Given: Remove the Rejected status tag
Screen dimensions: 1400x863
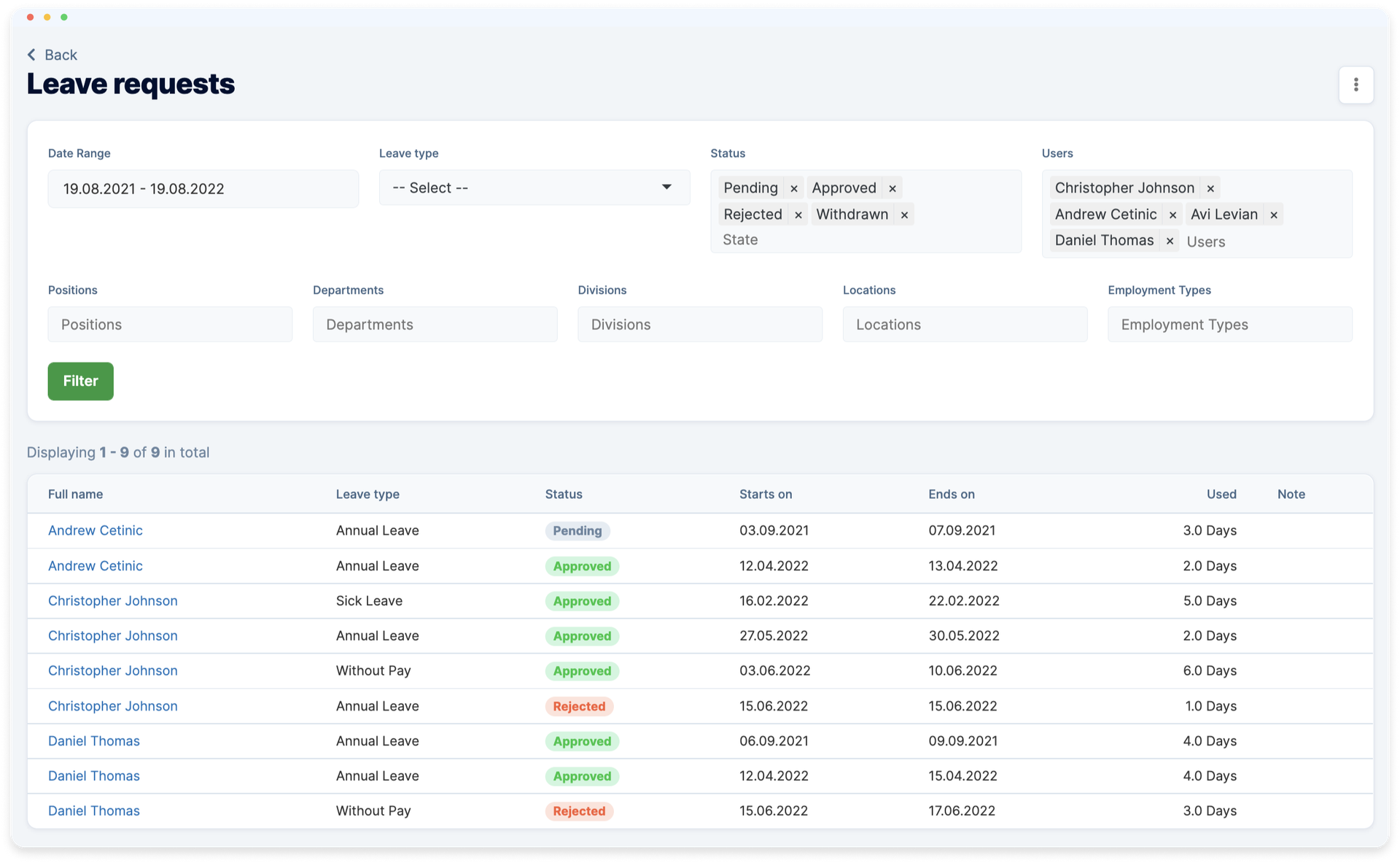Looking at the screenshot, I should point(798,214).
